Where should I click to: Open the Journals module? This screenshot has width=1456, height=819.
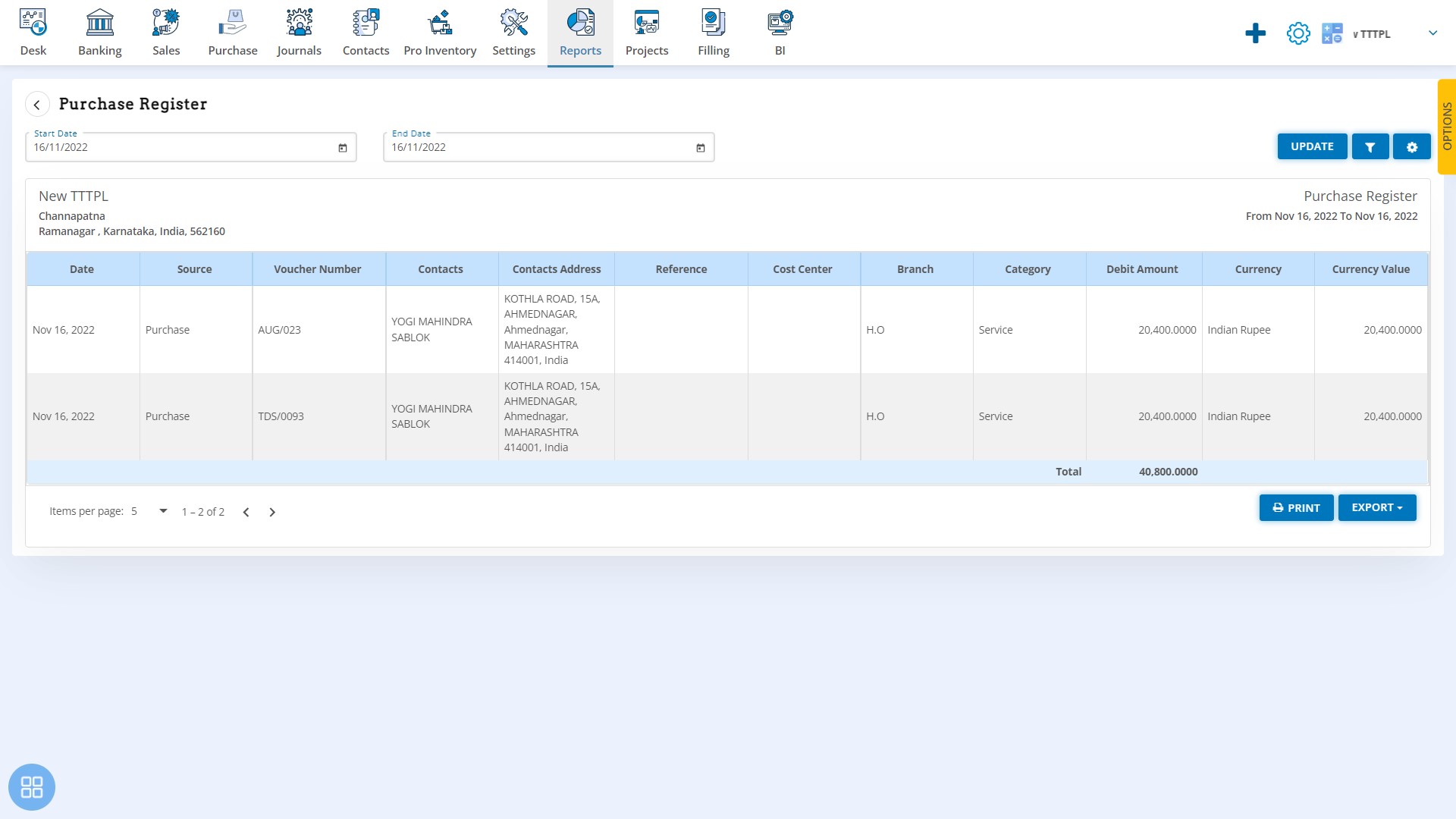(x=299, y=32)
